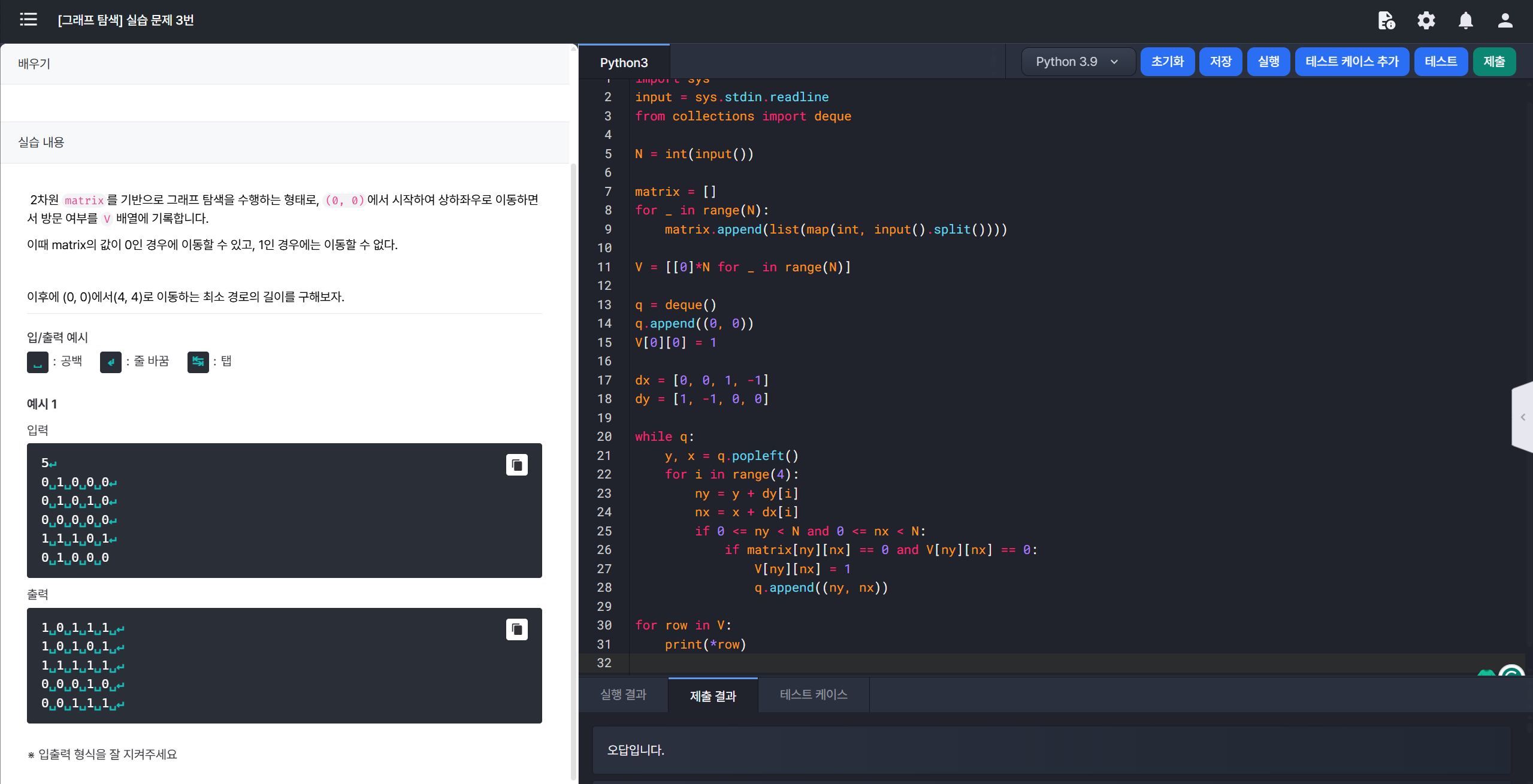Open the hamburger list menu
1533x784 pixels.
(28, 20)
